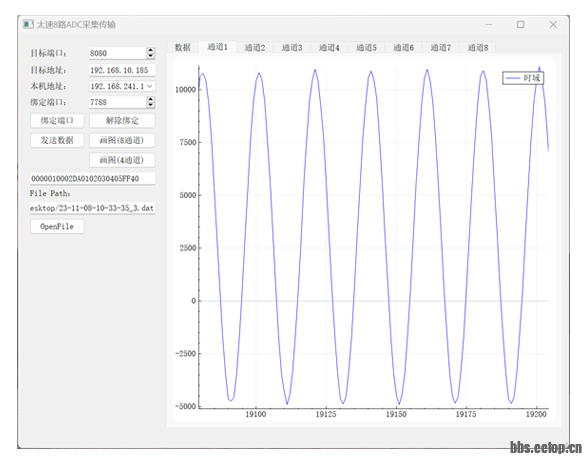
Task: Increase the 目标端口 value with up arrow
Action: coord(150,50)
